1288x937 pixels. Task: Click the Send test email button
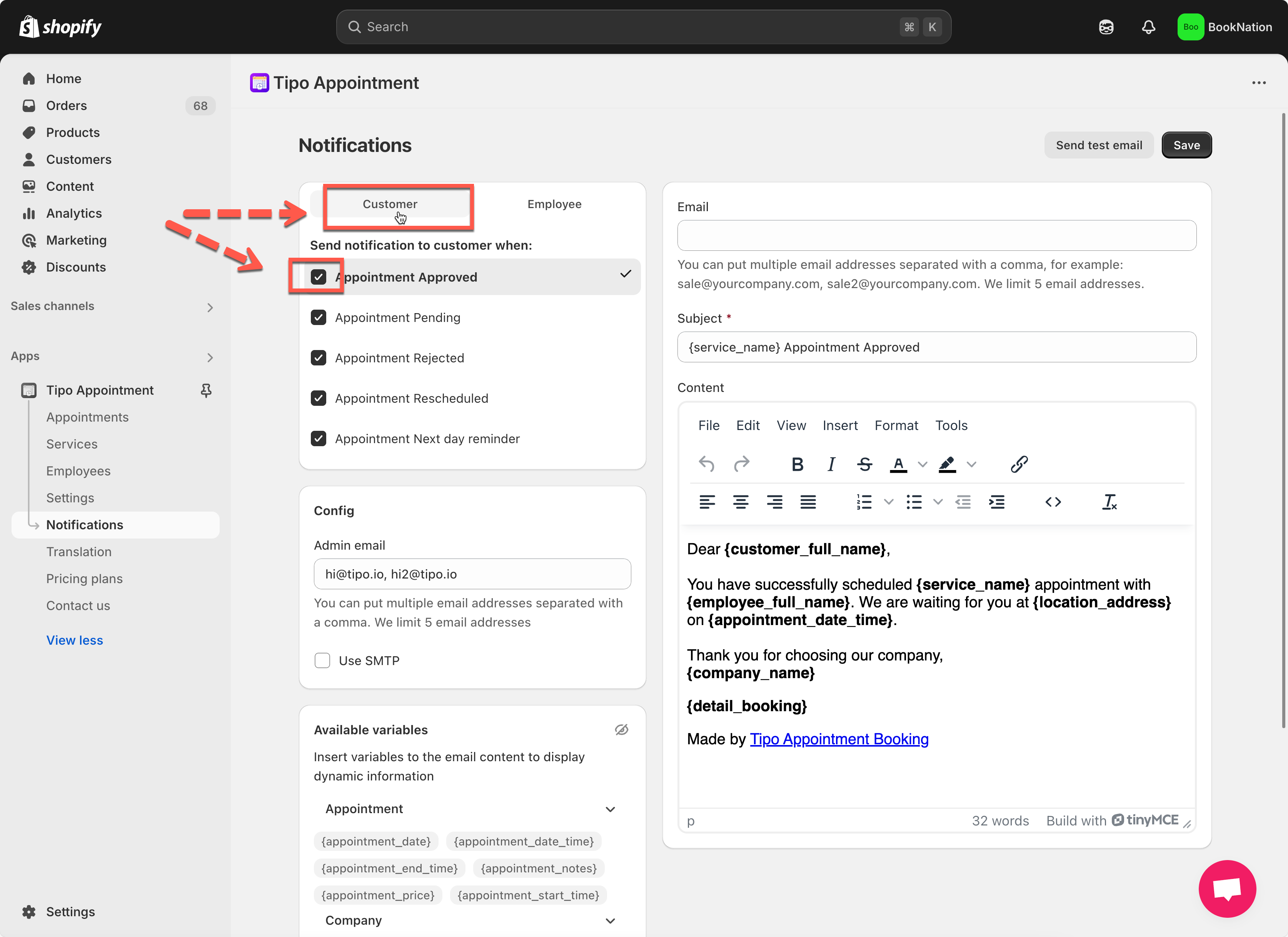point(1098,145)
